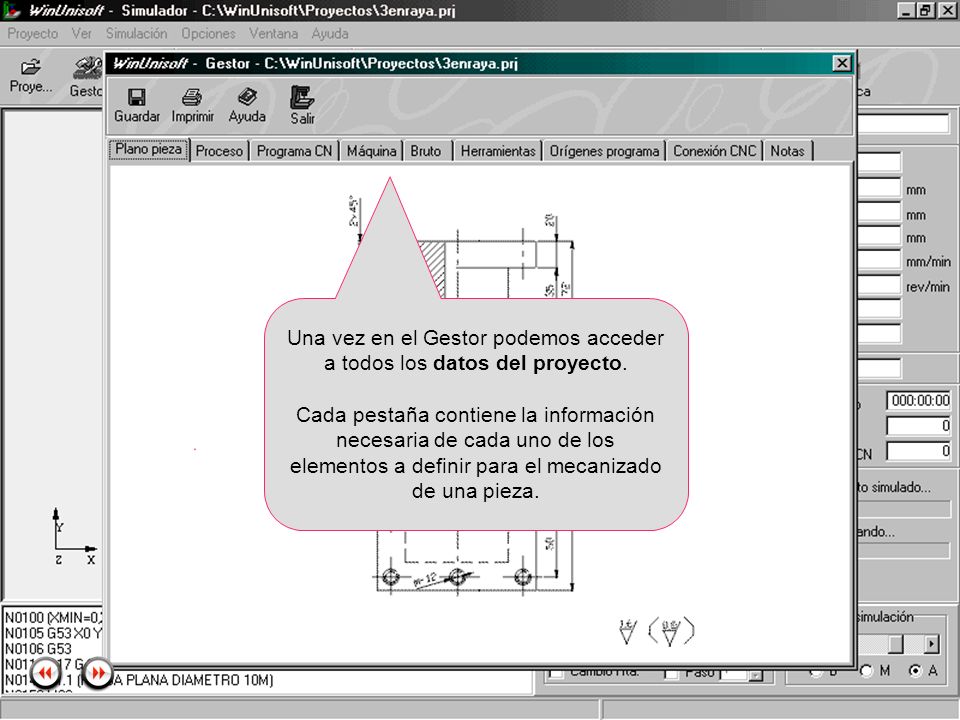This screenshot has width=960, height=720.
Task: Go to Orígenes programa tab
Action: pos(604,151)
